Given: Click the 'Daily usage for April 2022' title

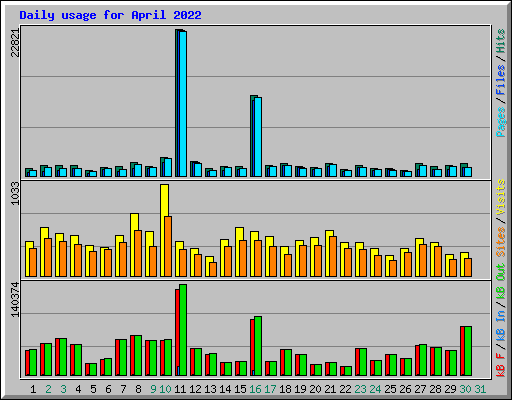Looking at the screenshot, I should click(x=110, y=15).
